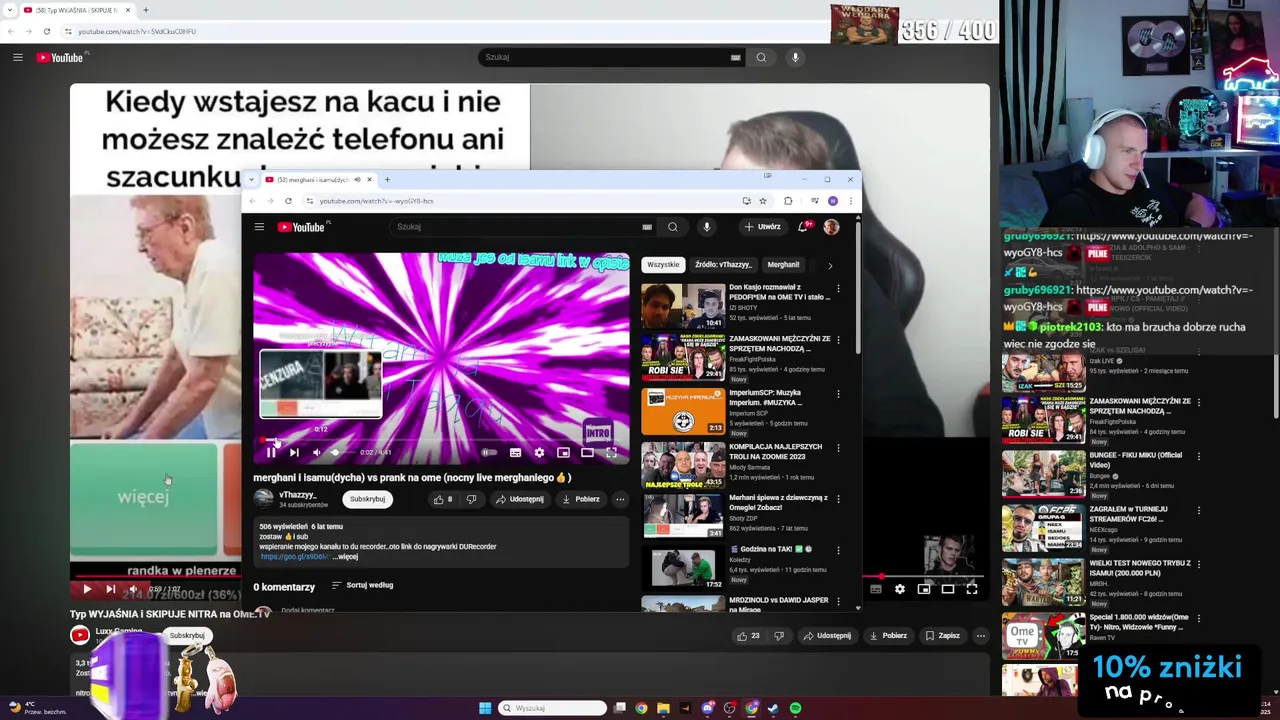
Task: Click the Utwórz create button
Action: click(x=763, y=227)
